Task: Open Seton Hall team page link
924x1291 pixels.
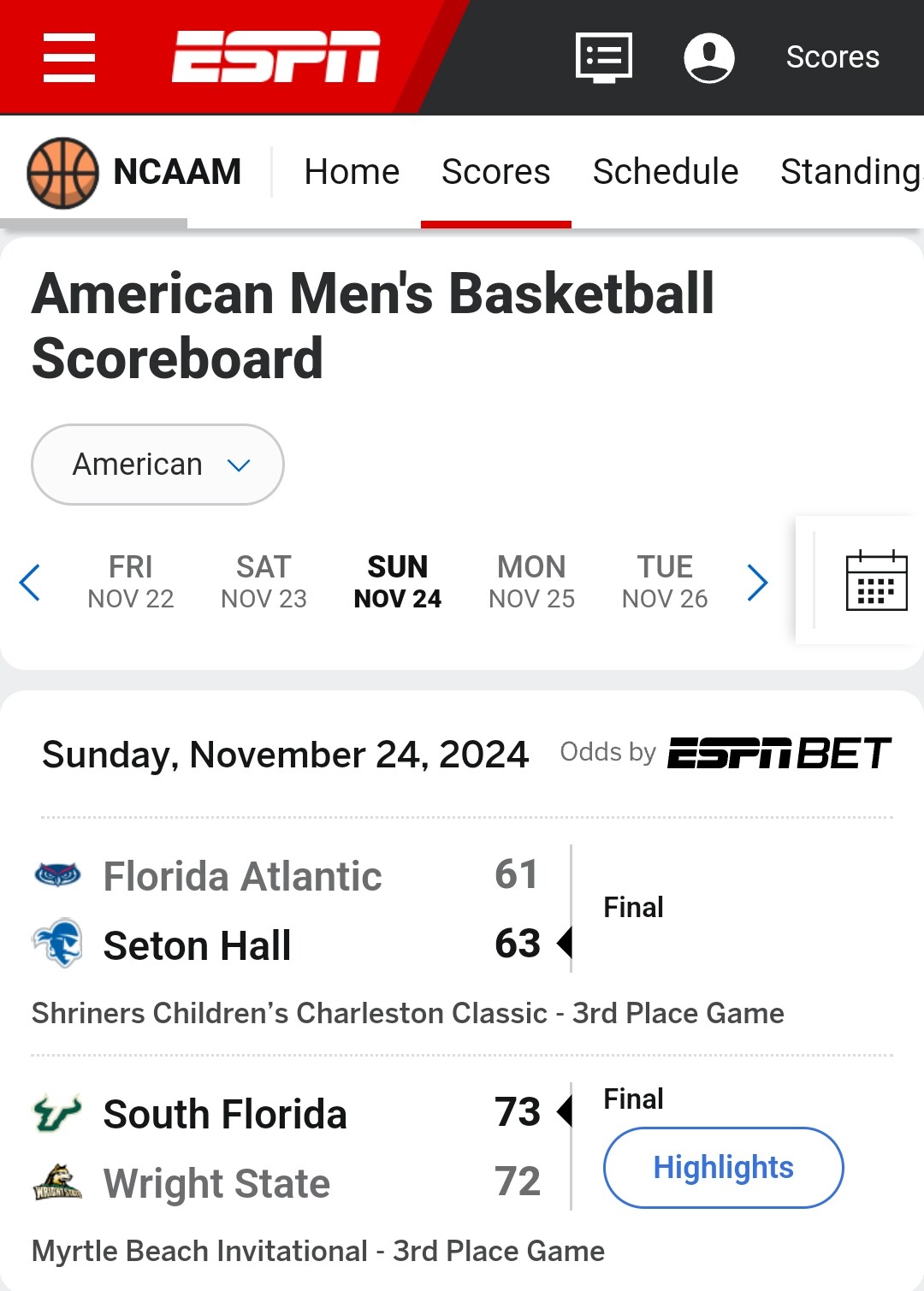Action: coord(197,945)
